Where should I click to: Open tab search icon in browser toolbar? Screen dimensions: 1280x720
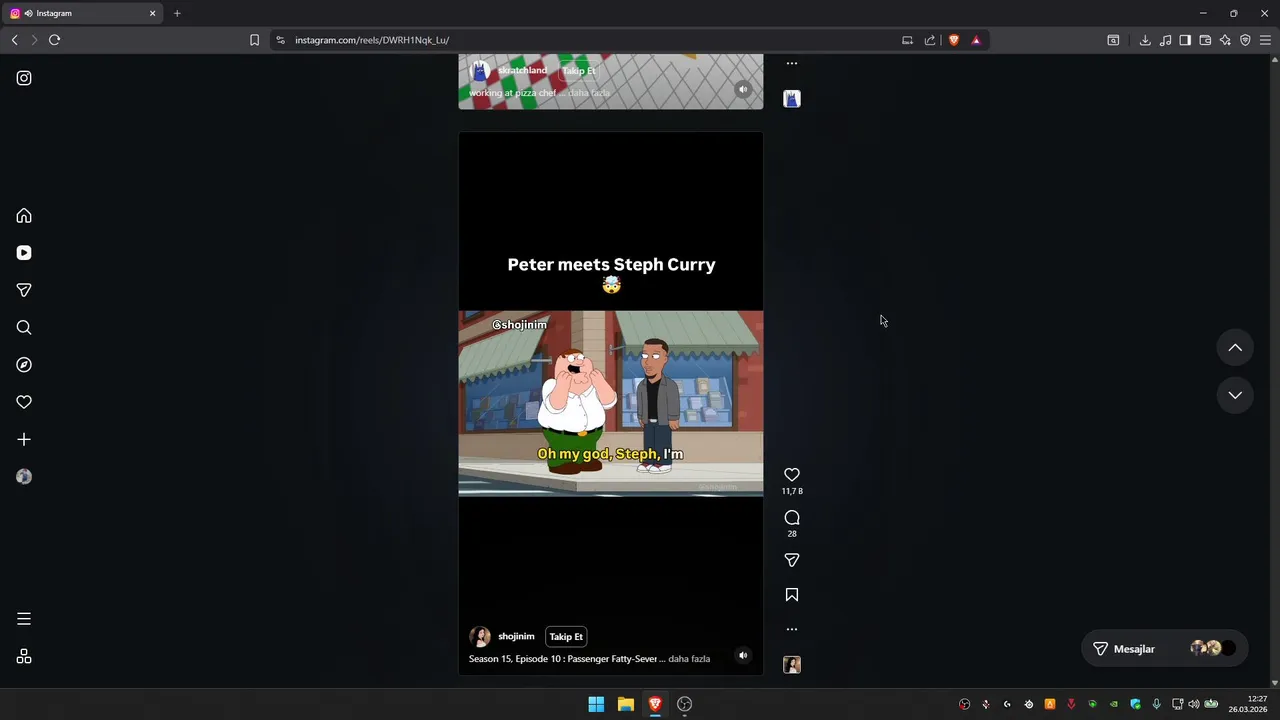[x=1113, y=40]
